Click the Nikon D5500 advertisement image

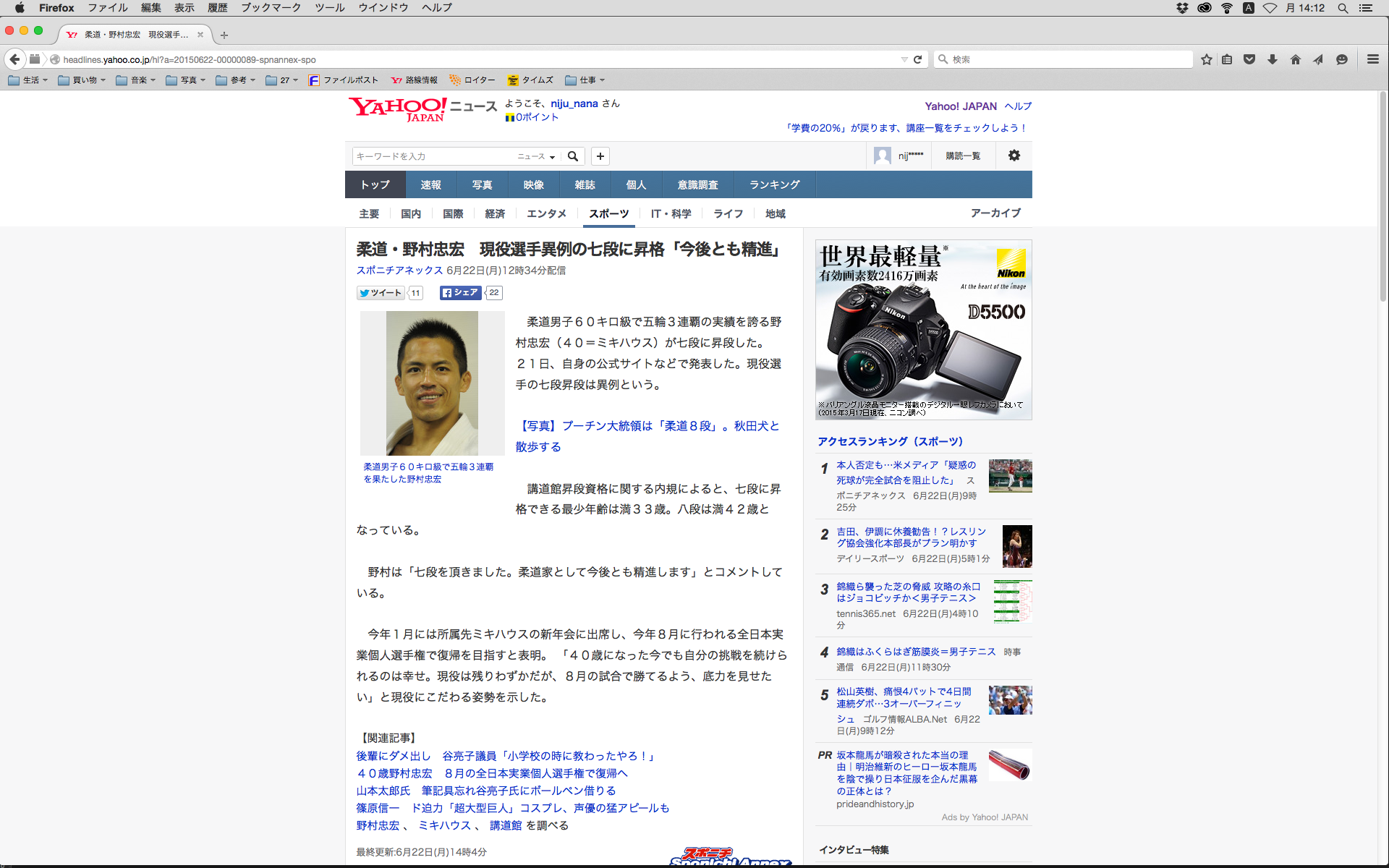923,330
